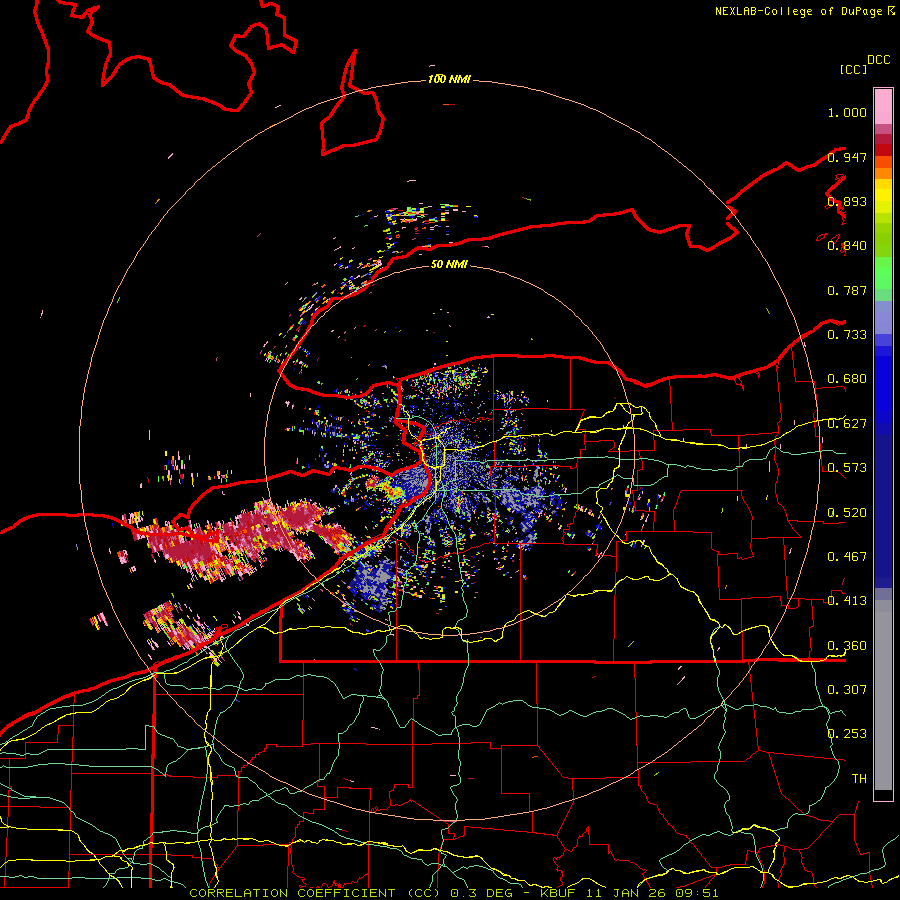The width and height of the screenshot is (900, 900).
Task: Select the 0.467 legend value
Action: [847, 556]
